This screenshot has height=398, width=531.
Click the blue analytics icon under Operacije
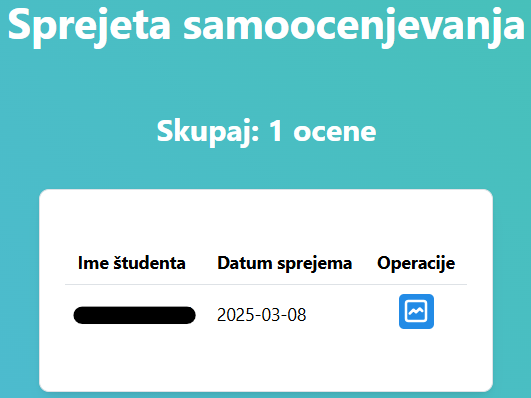point(416,311)
